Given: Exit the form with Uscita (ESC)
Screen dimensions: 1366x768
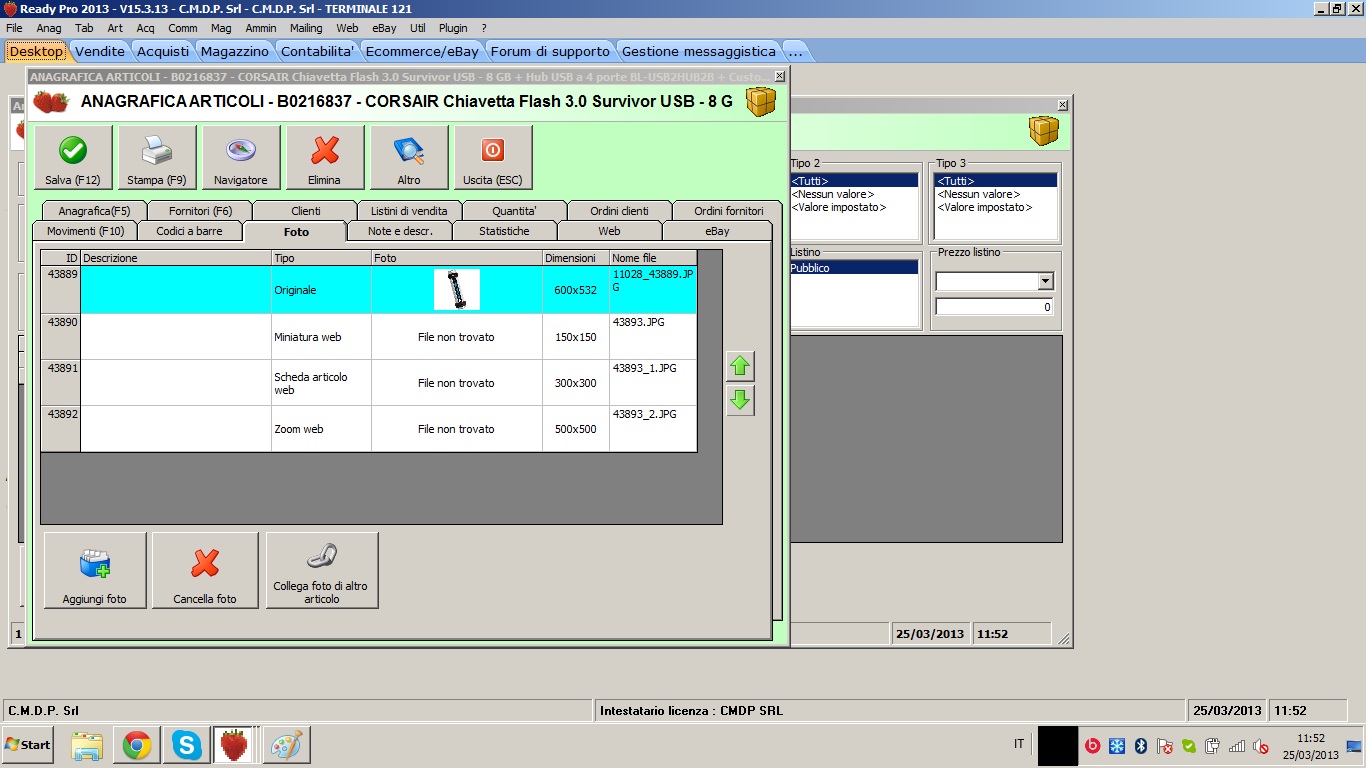Looking at the screenshot, I should 493,157.
